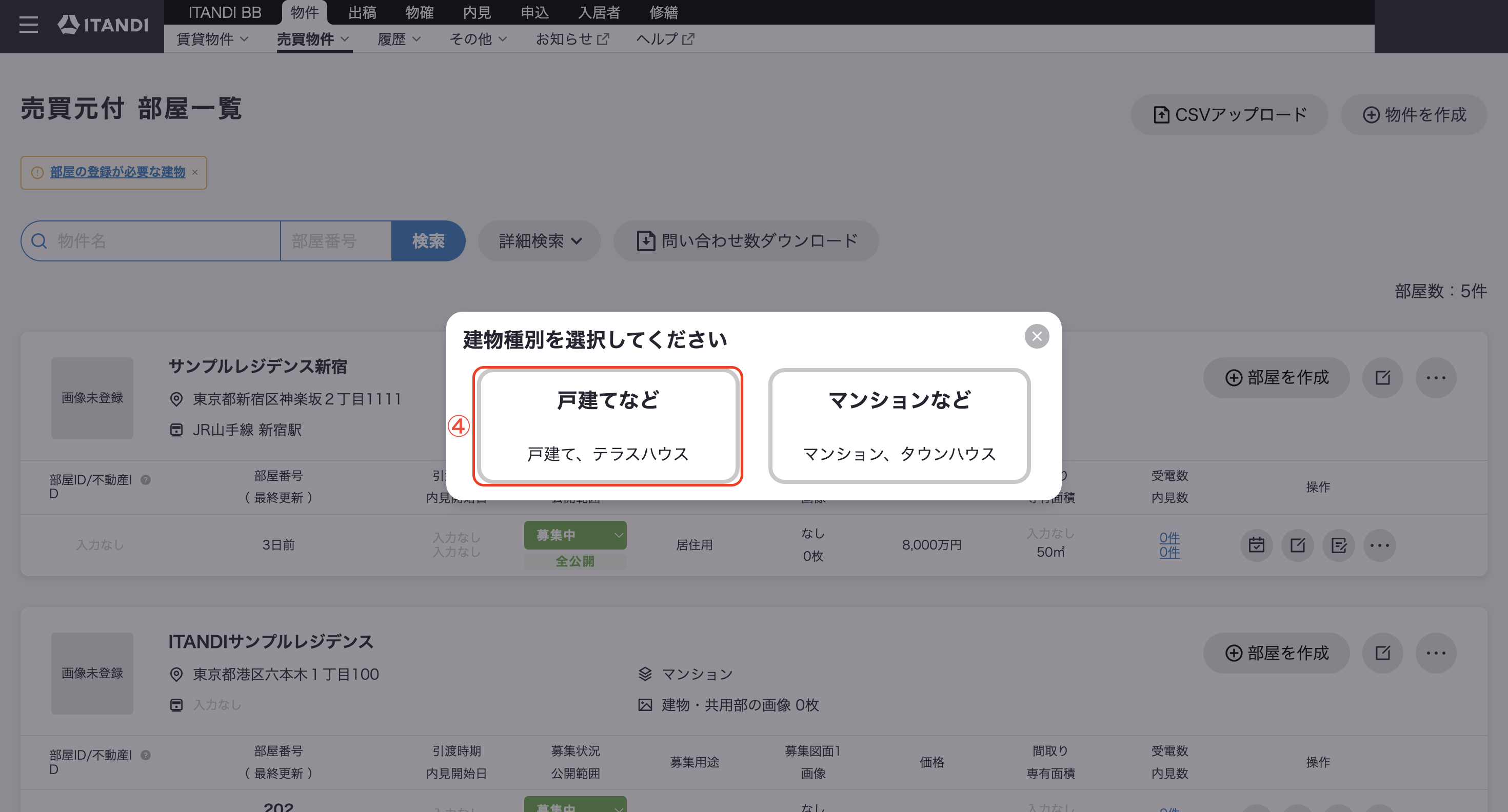Switch to the 申込 tab

pos(534,12)
